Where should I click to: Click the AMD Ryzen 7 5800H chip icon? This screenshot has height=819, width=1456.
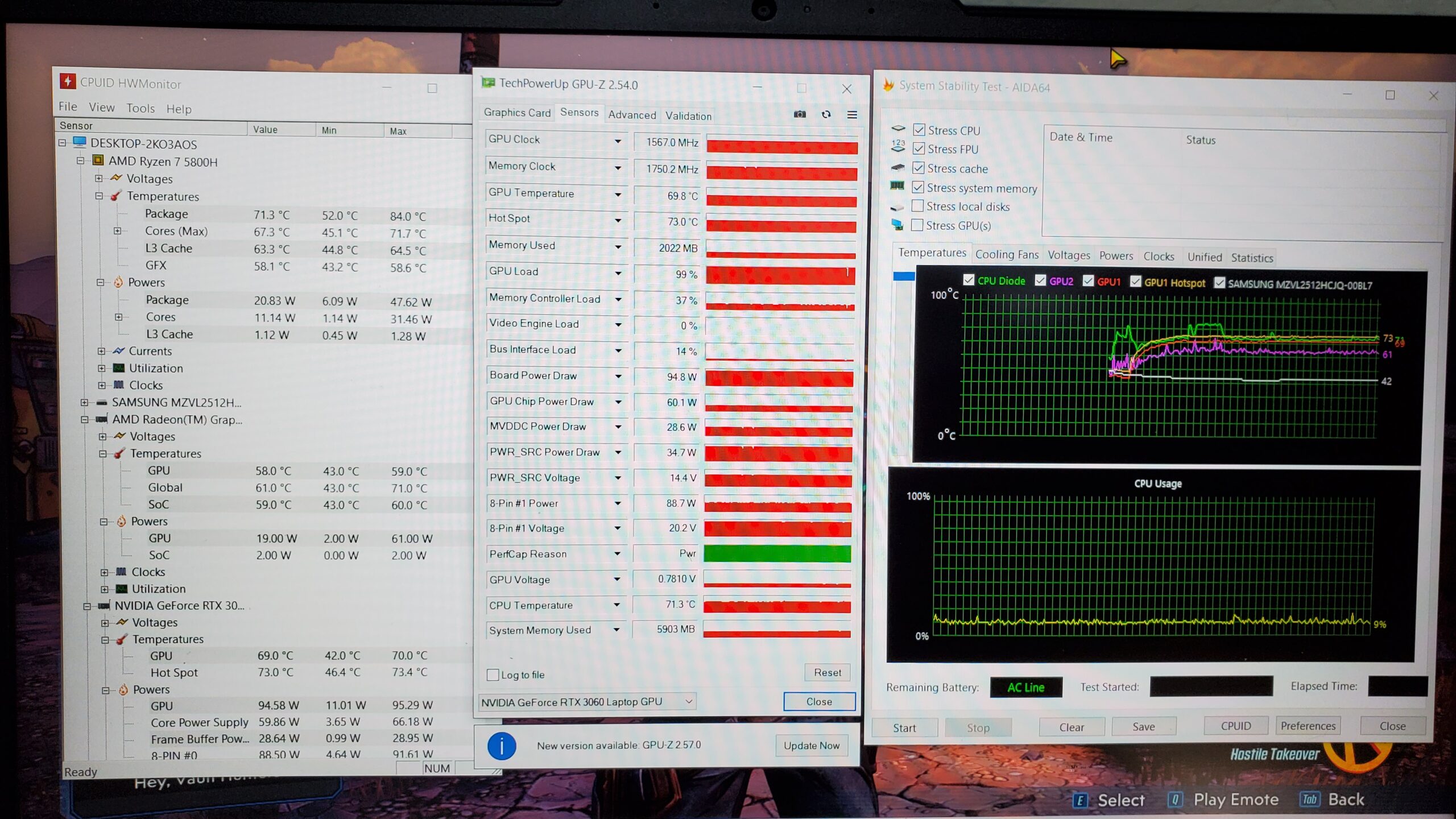pos(98,161)
